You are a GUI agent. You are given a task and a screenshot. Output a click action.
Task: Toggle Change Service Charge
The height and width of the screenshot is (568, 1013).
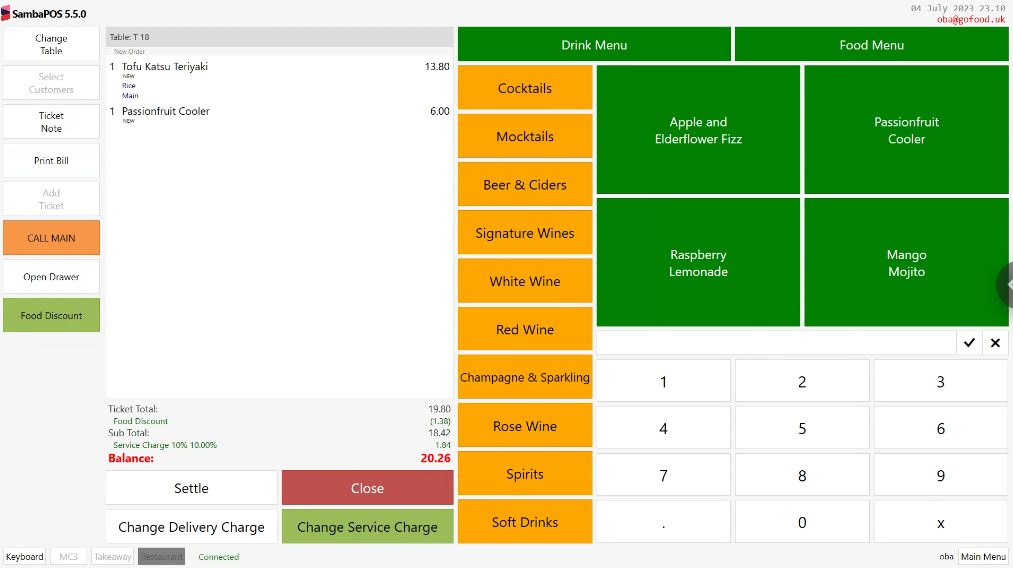[367, 527]
